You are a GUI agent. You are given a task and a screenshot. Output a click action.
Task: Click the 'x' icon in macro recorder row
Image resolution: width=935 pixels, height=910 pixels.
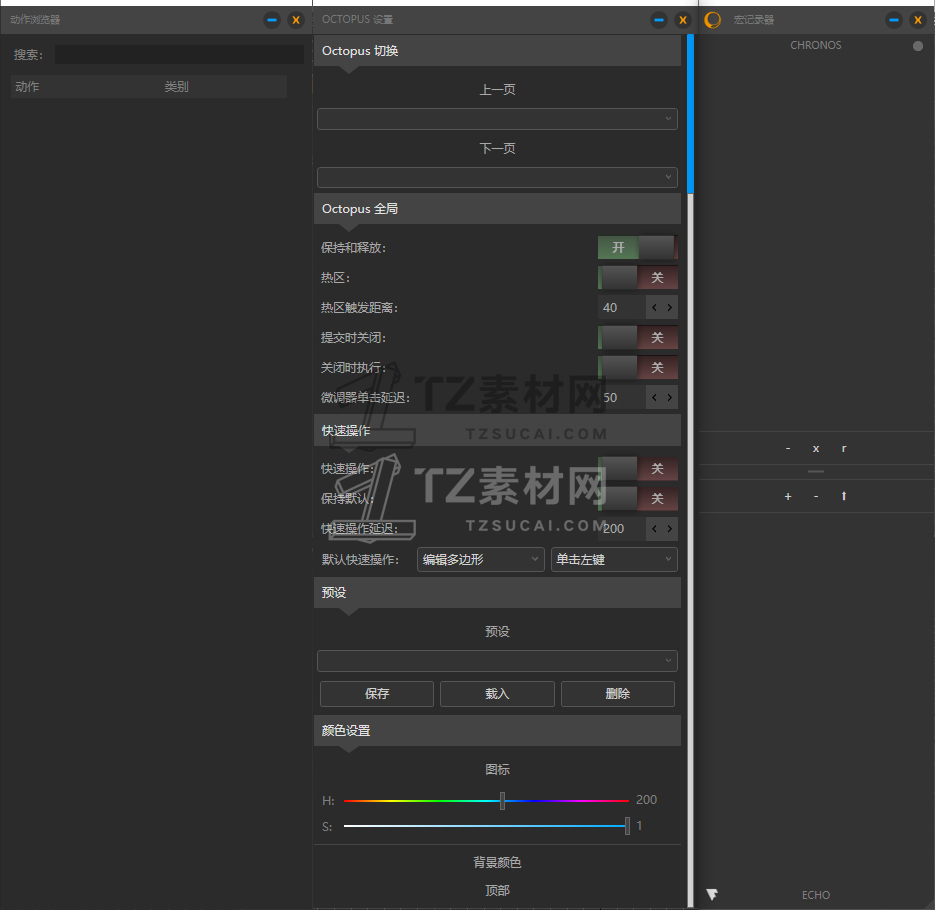tap(816, 448)
